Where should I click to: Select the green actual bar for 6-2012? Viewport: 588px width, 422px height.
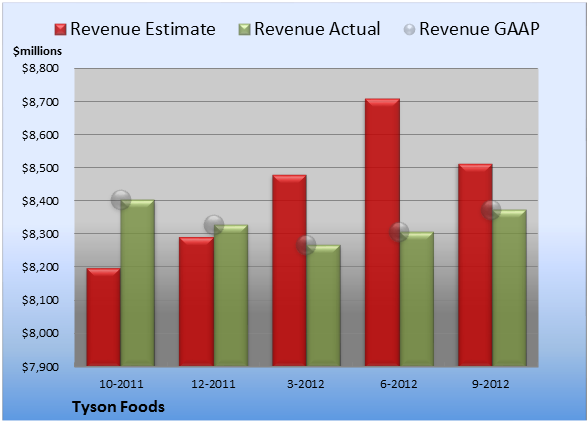click(417, 299)
